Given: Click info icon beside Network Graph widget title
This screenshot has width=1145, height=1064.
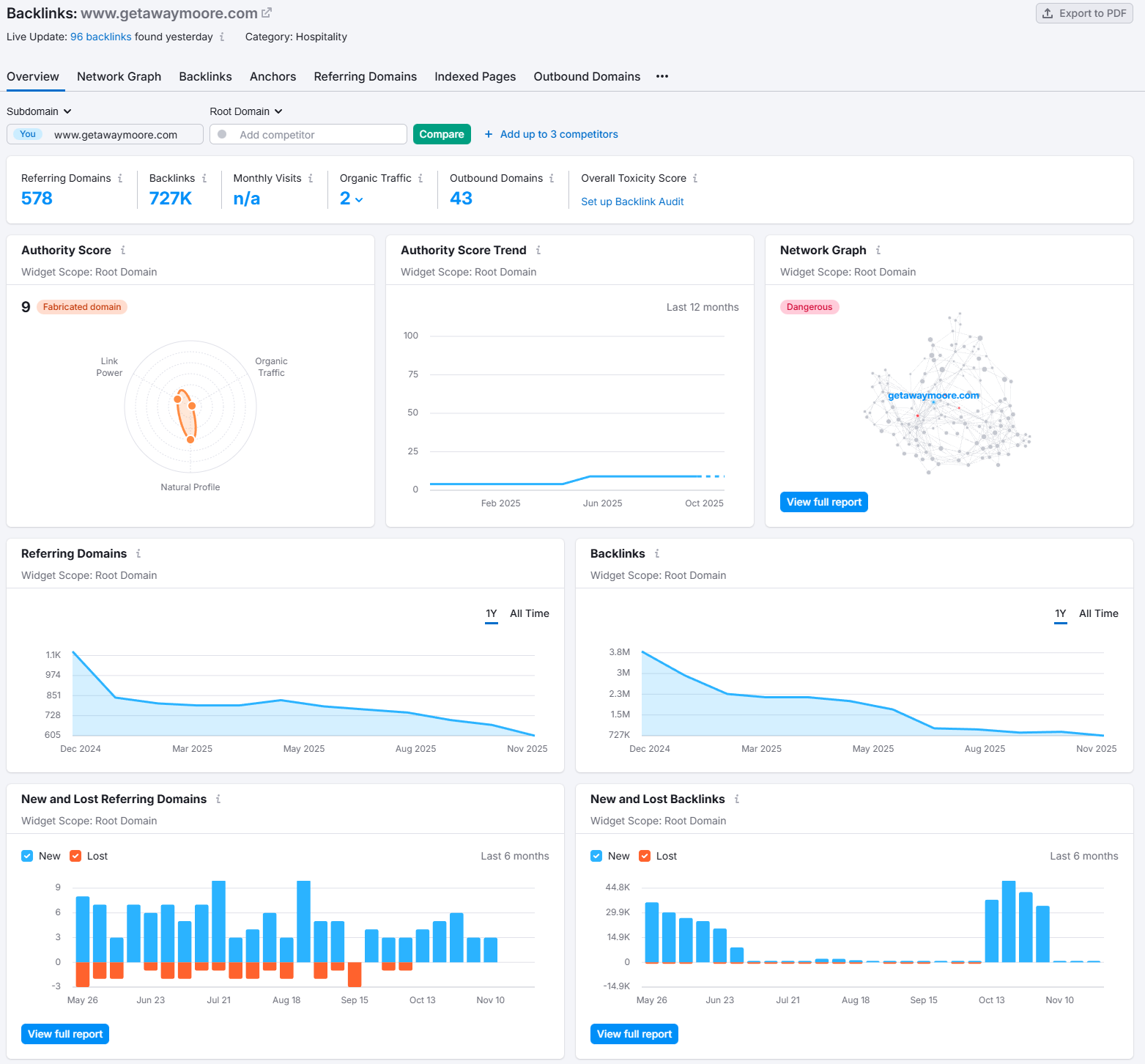Looking at the screenshot, I should point(878,250).
